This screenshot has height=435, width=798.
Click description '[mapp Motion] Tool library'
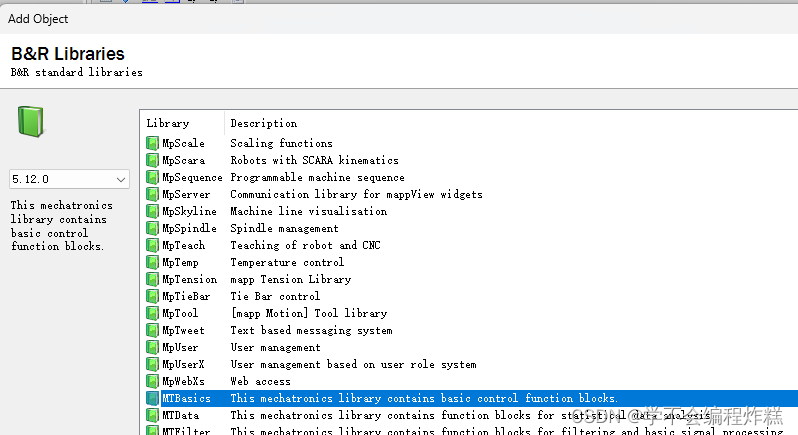(x=309, y=313)
